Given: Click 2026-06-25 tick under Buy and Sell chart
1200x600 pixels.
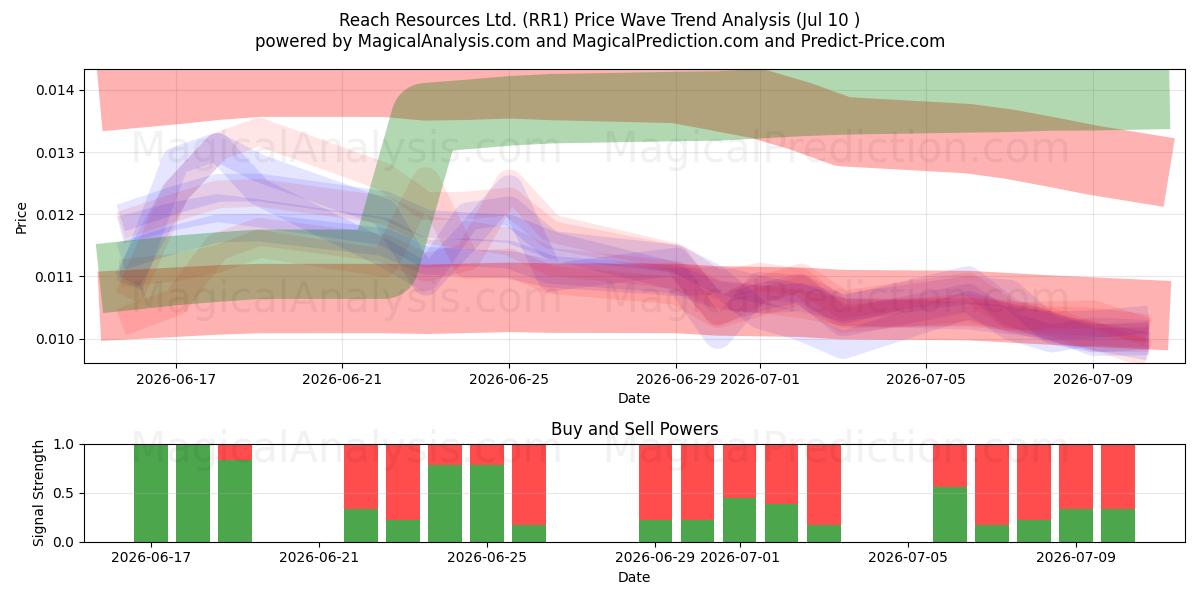Looking at the screenshot, I should [487, 558].
